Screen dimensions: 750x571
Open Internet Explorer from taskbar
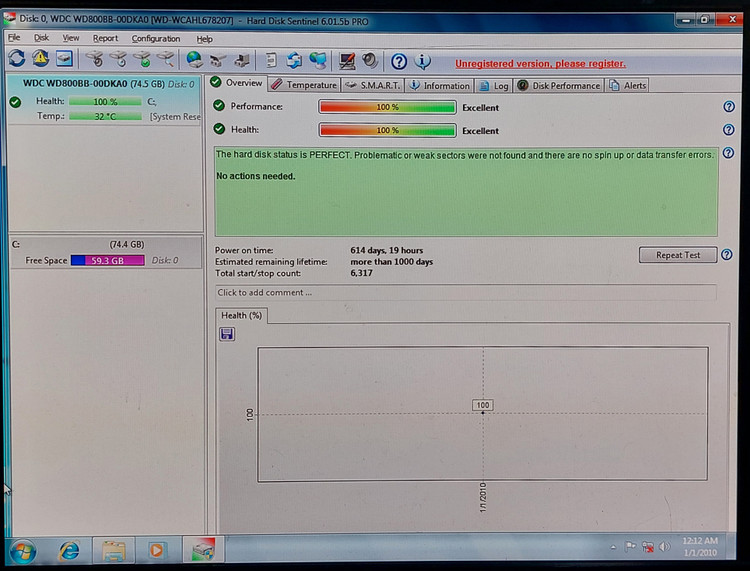(69, 550)
